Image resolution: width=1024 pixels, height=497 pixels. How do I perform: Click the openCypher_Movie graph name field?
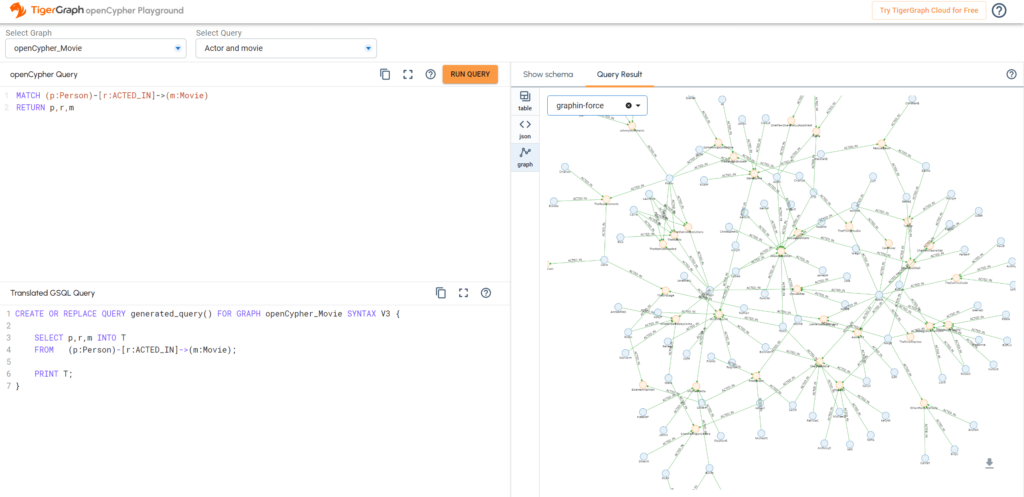pyautogui.click(x=95, y=48)
